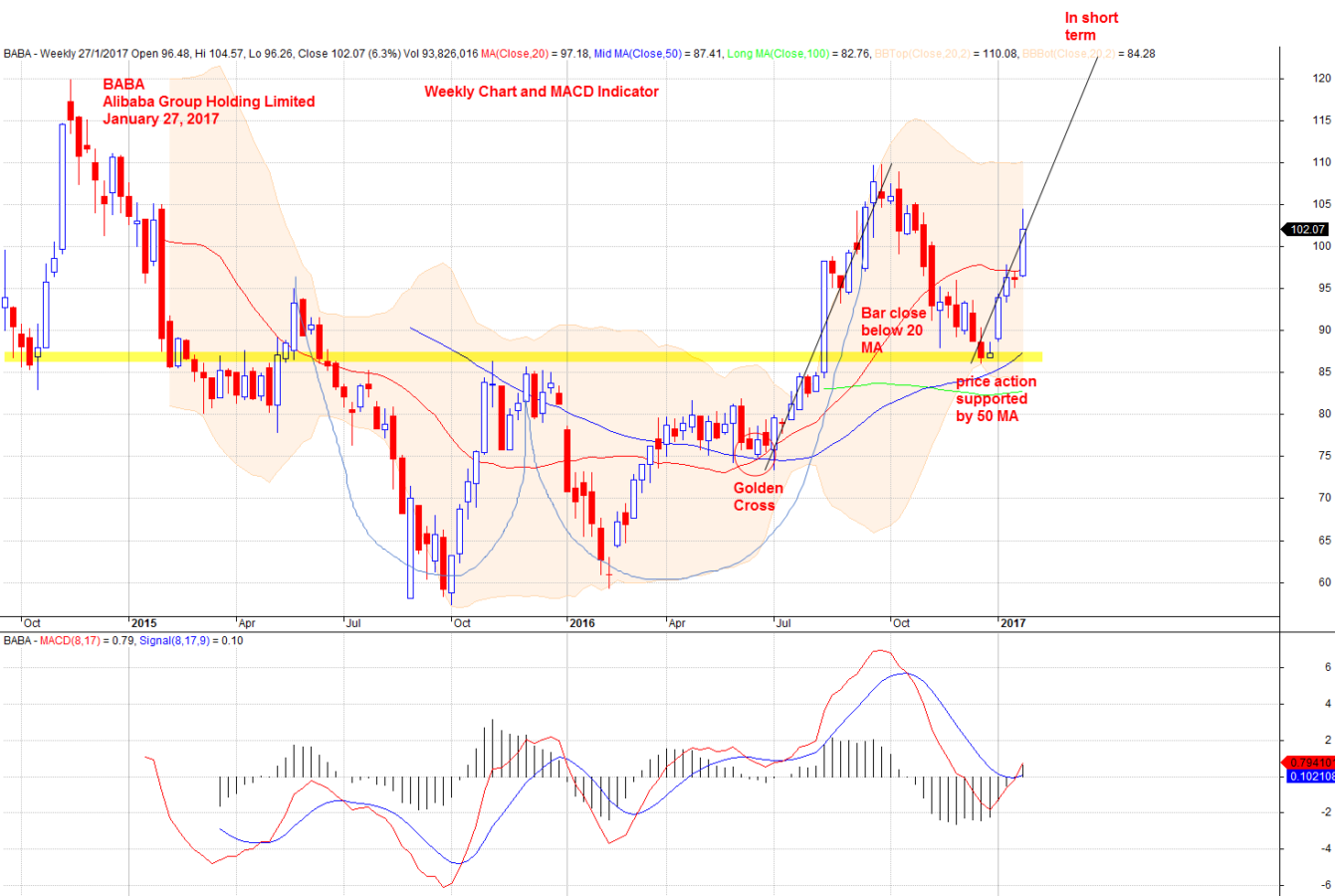Click MACD axis value -6
Image resolution: width=1335 pixels, height=896 pixels.
pyautogui.click(x=1325, y=885)
